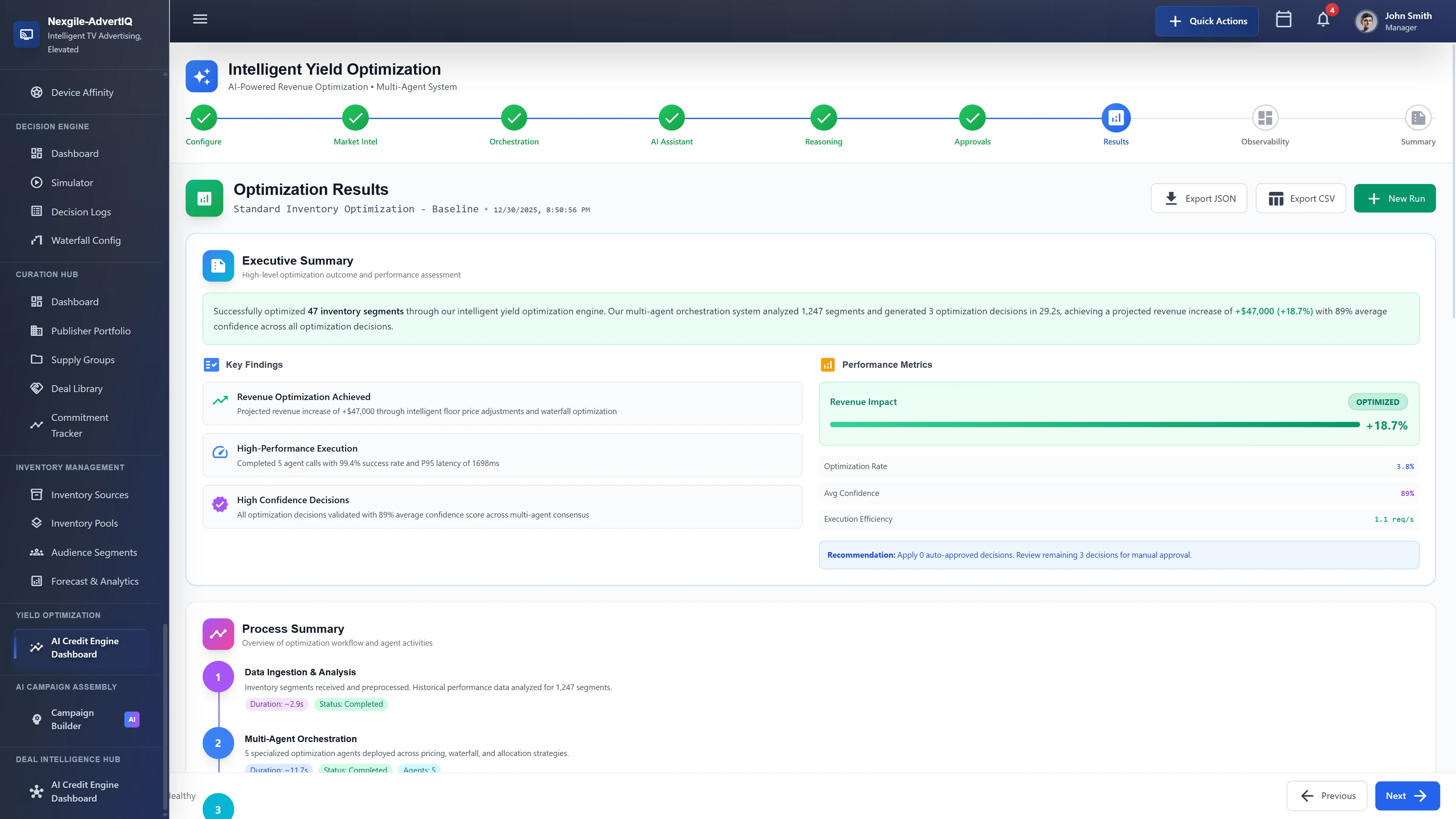Open the Deal Library panel
The width and height of the screenshot is (1456, 819).
click(76, 388)
